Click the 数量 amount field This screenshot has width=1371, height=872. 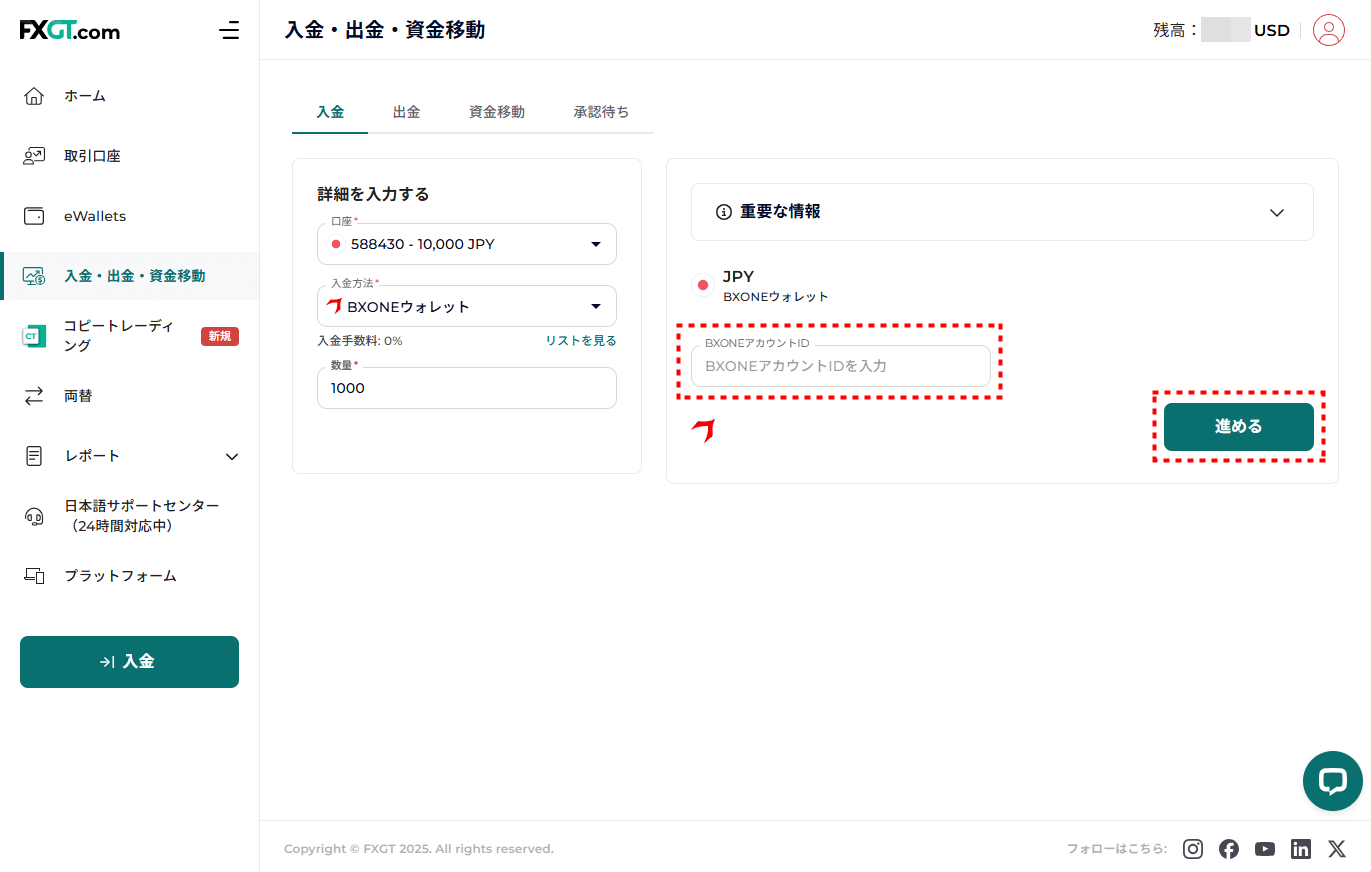467,388
